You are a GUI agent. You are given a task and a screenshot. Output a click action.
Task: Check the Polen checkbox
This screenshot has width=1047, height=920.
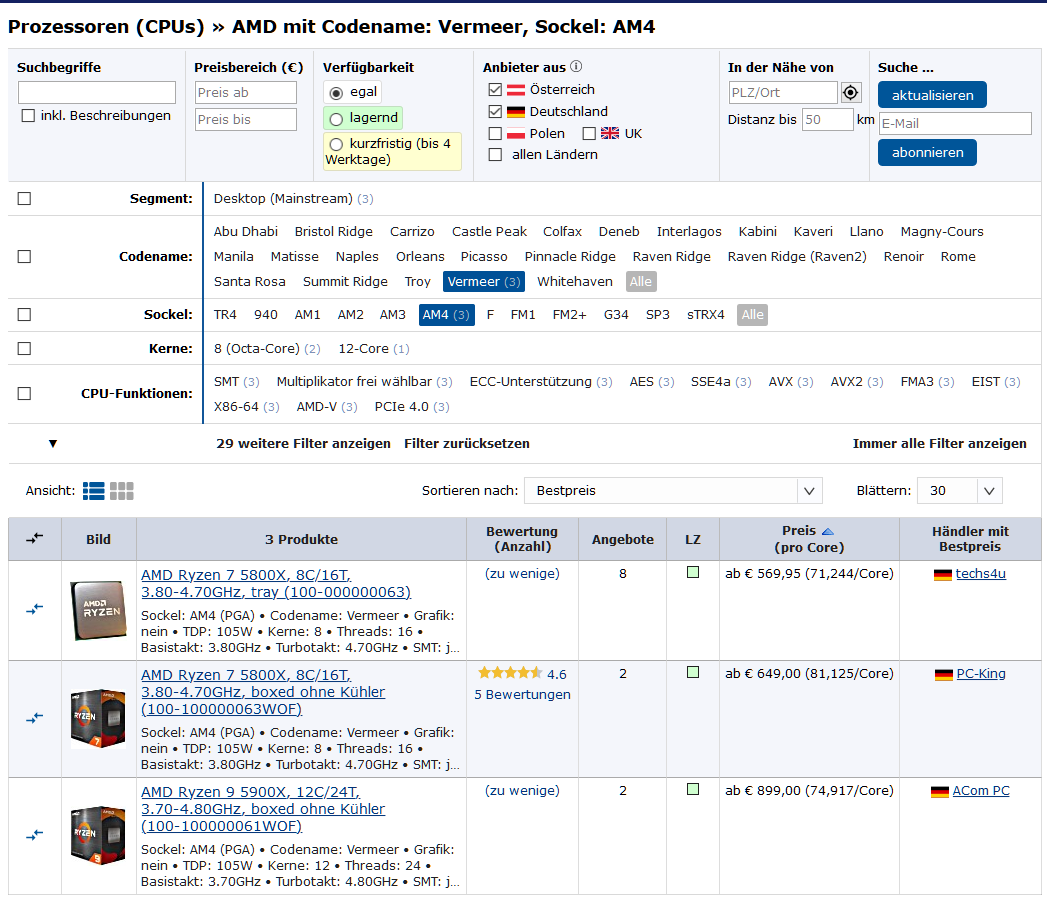click(x=495, y=134)
